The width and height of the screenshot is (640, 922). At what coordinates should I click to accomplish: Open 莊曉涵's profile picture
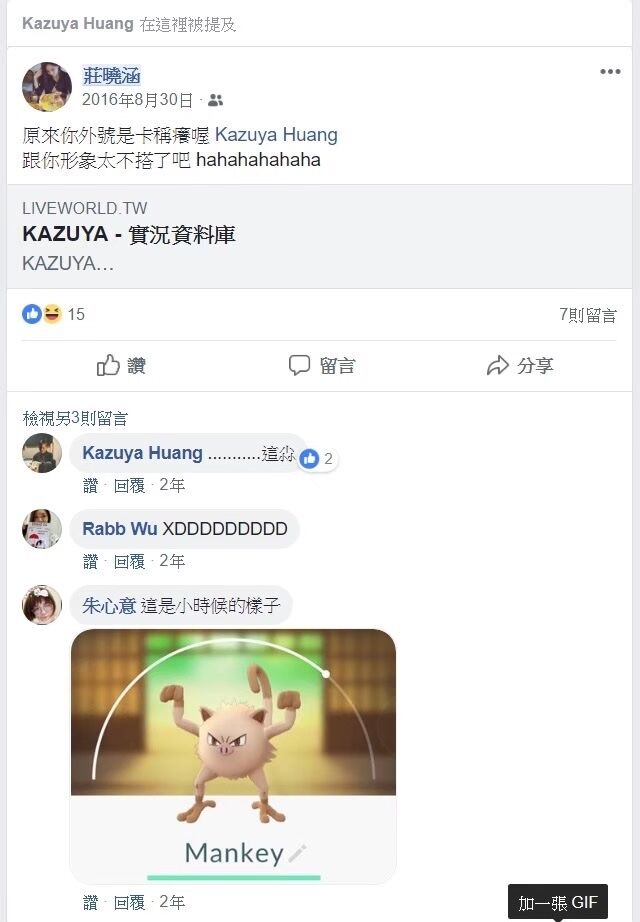tap(47, 86)
